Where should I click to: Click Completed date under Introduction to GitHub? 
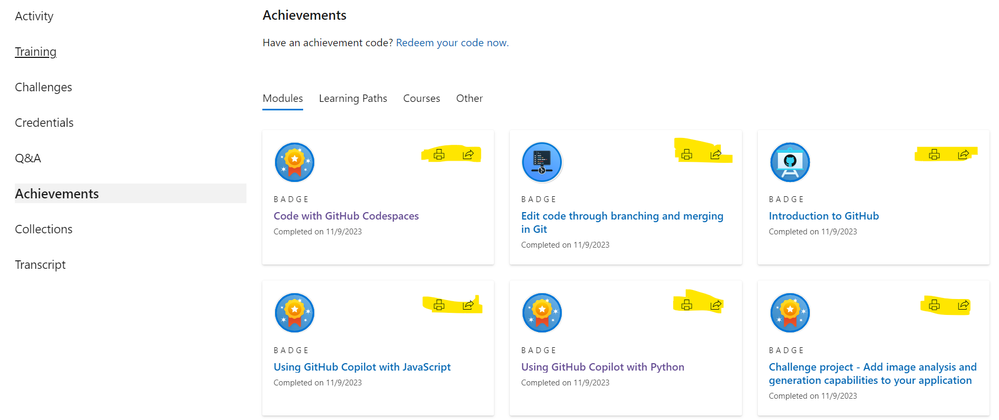pyautogui.click(x=813, y=232)
